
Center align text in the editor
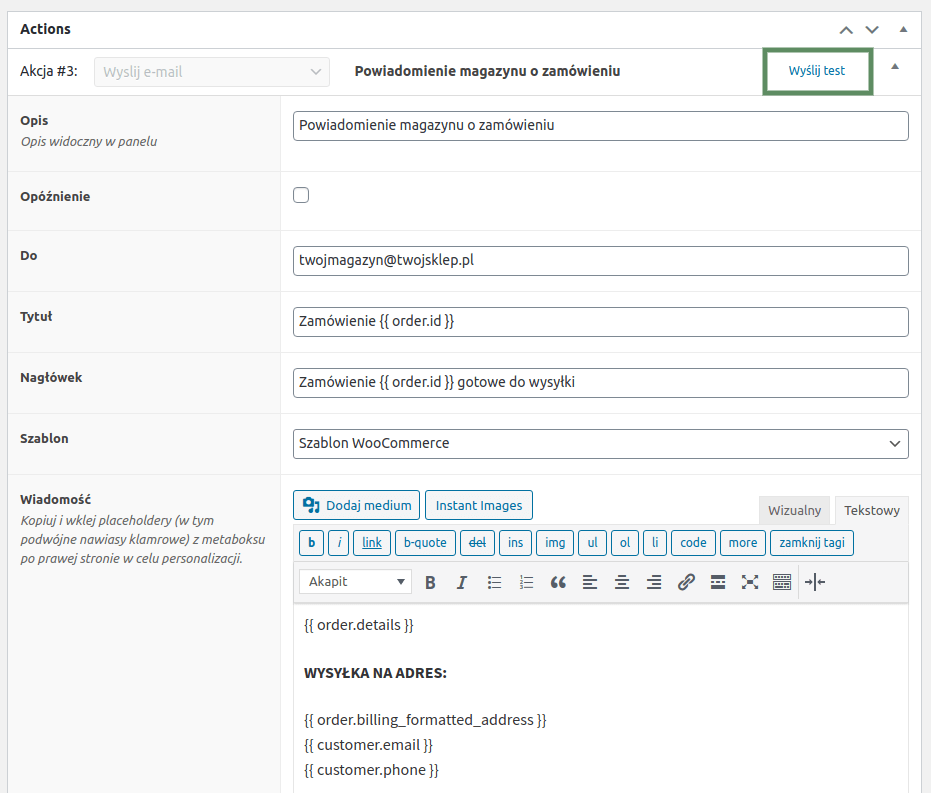point(622,582)
